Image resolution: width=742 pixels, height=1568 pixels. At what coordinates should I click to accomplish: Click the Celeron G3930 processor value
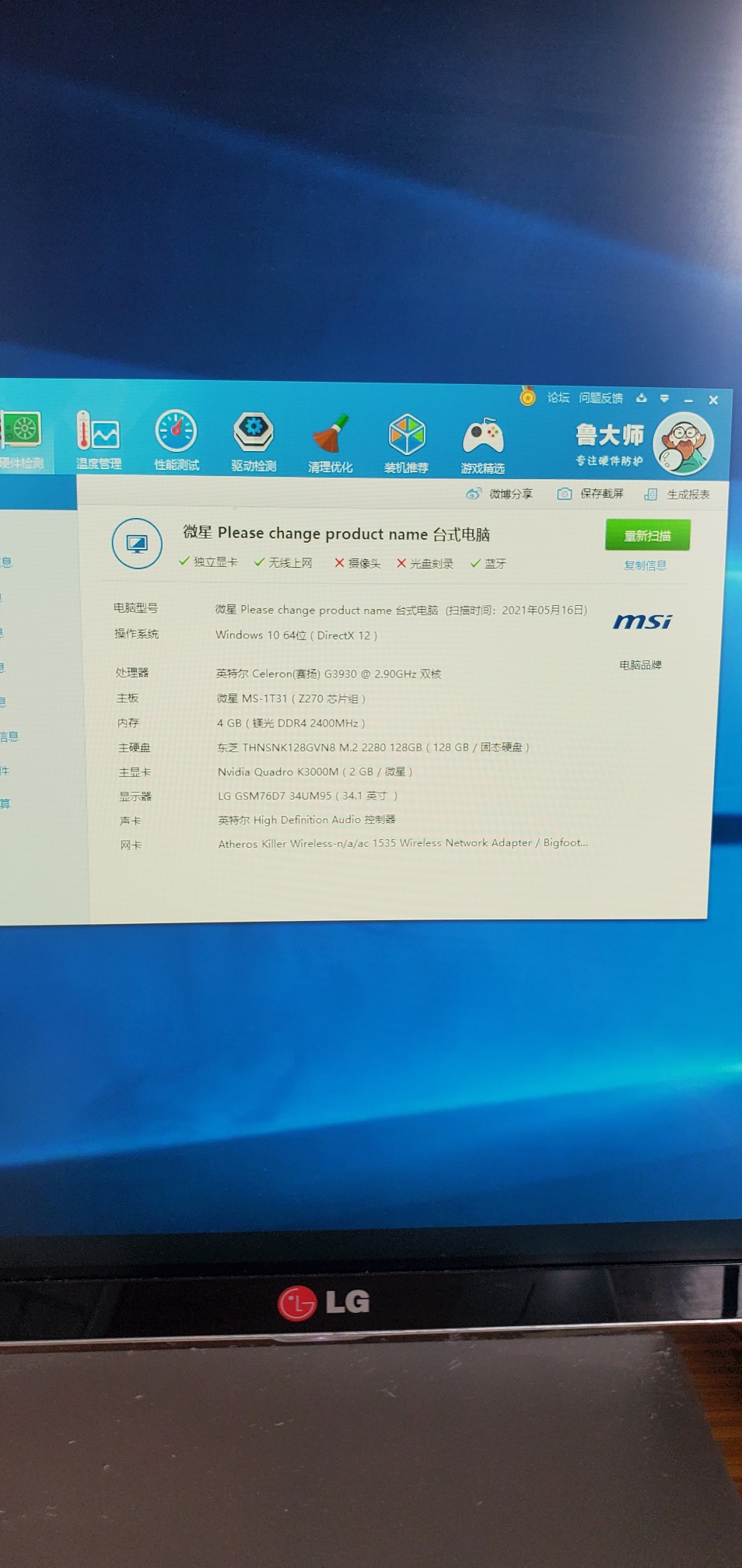point(329,674)
